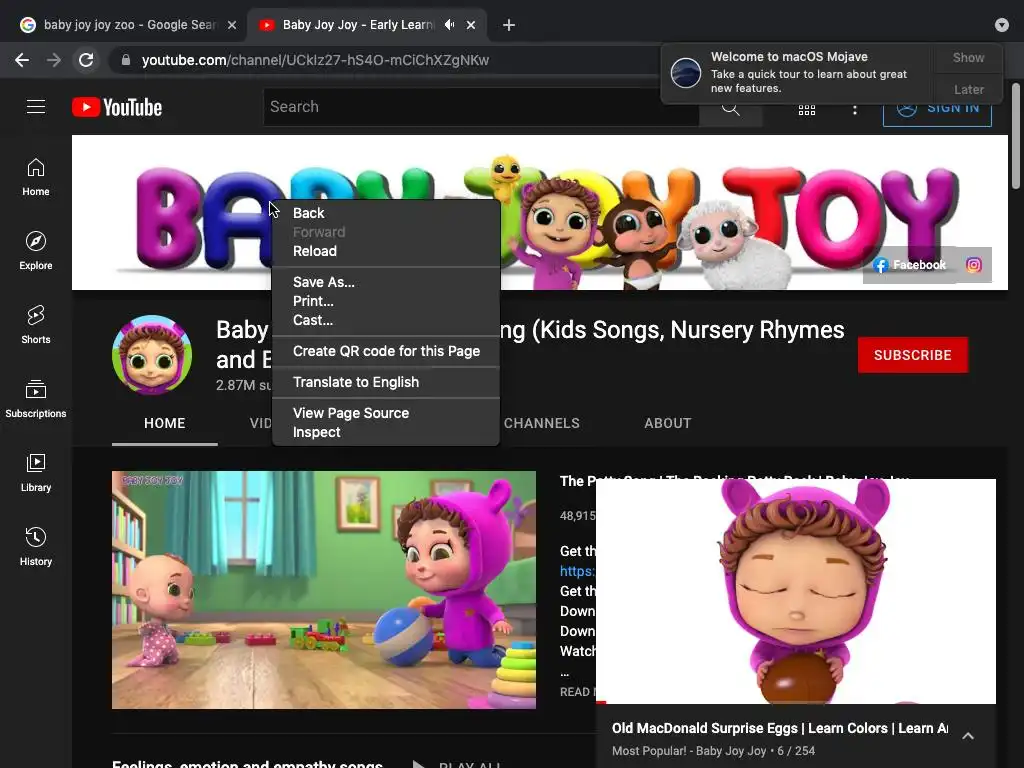Image resolution: width=1024 pixels, height=768 pixels.
Task: Click the search magnifier button
Action: 731,108
